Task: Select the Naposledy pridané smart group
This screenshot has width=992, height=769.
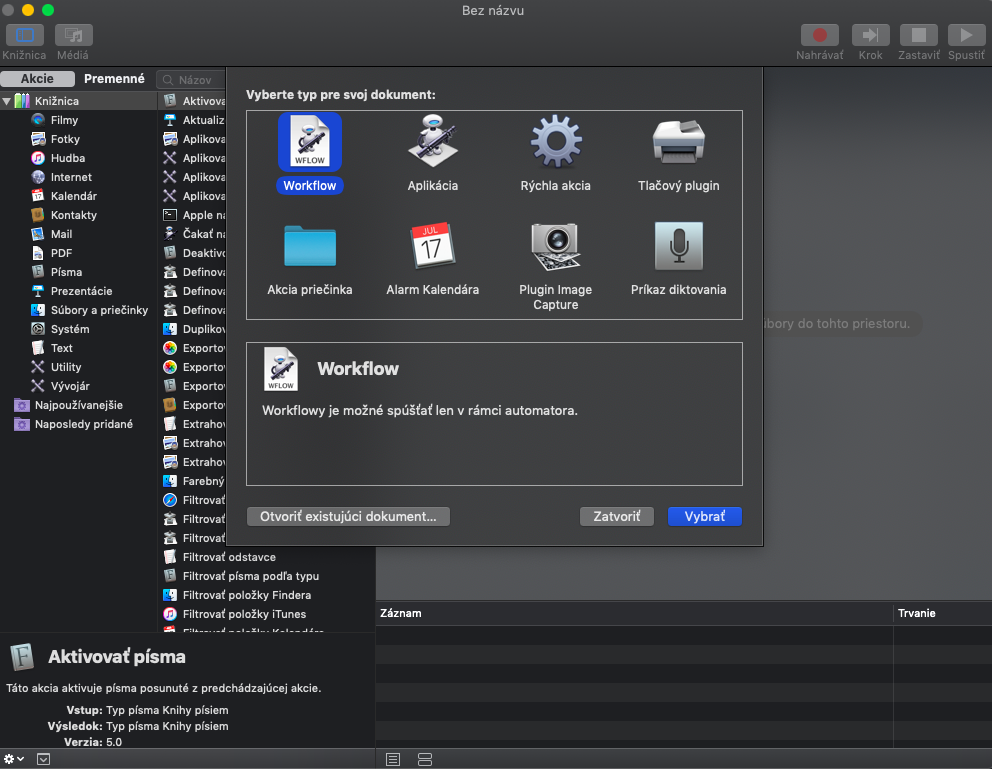Action: [x=84, y=424]
